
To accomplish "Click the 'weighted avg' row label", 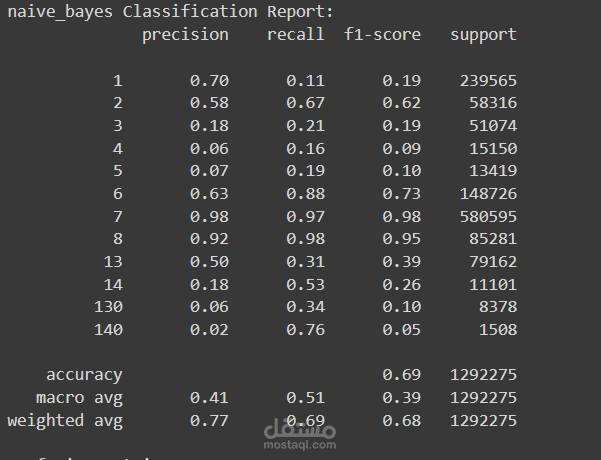I will (x=65, y=421).
